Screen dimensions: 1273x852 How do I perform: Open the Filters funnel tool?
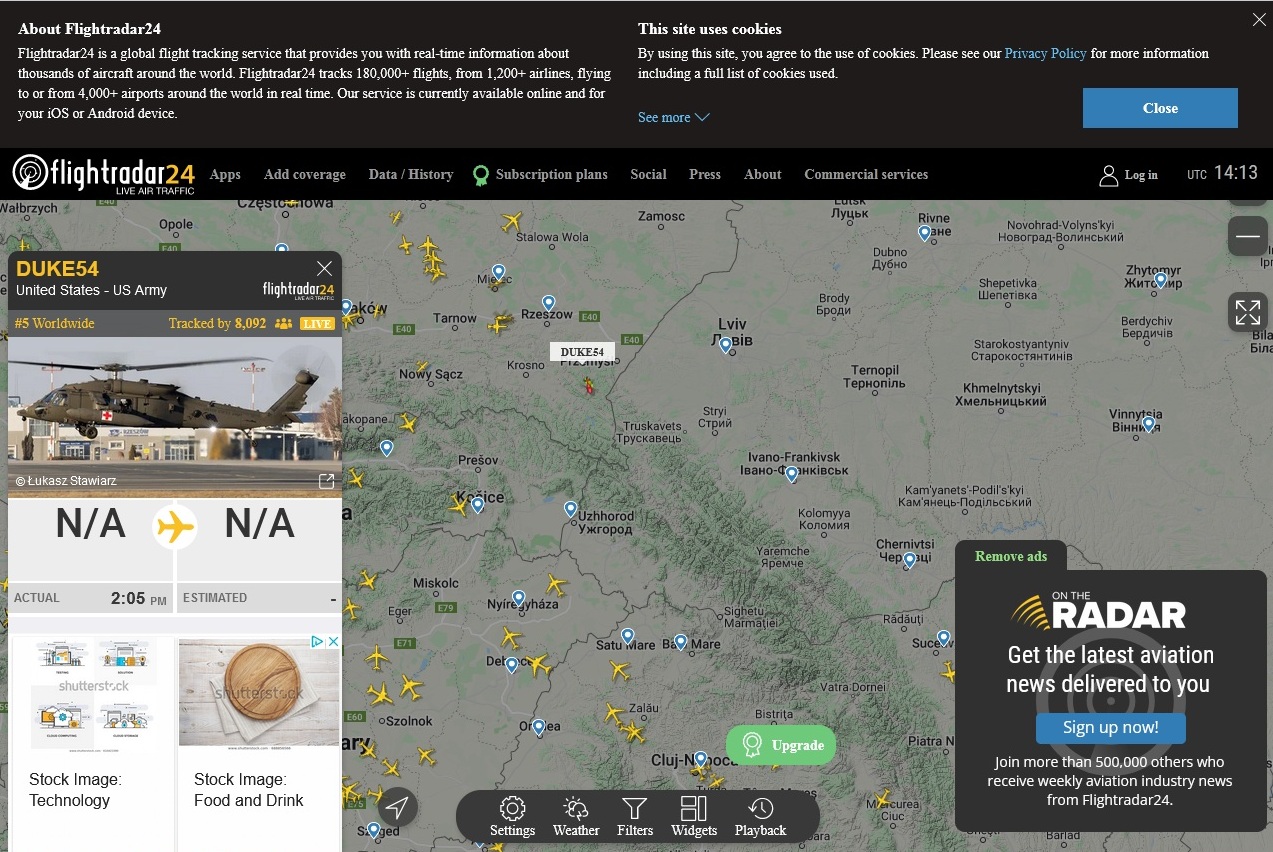point(635,816)
